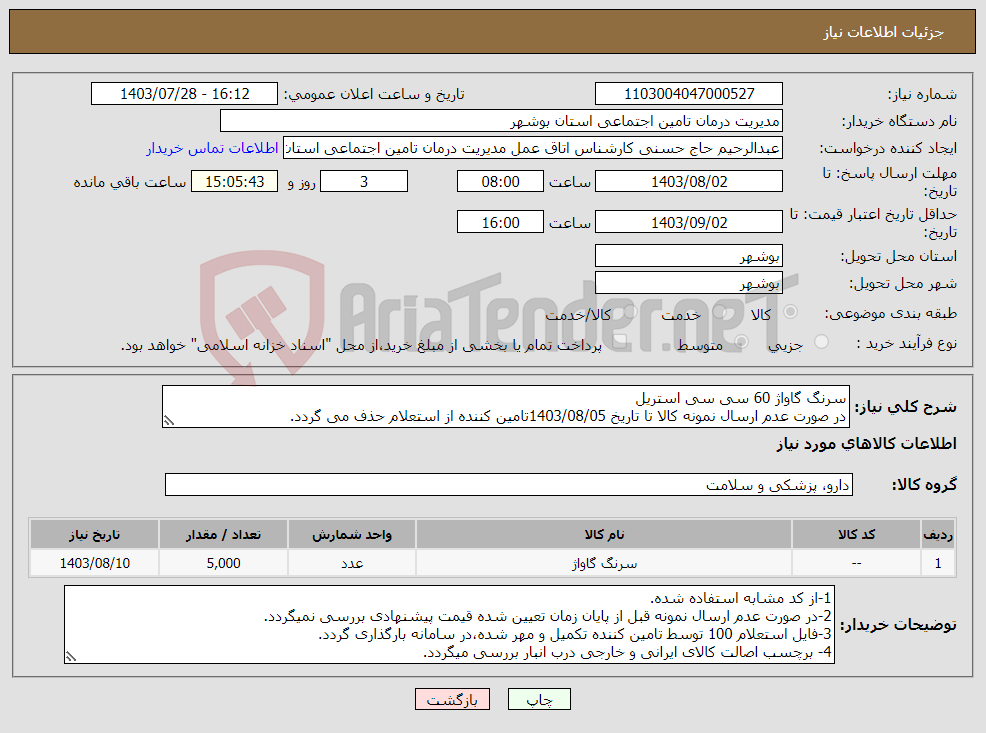Click the اطلاعات کالاهای مورد نیاز section heading
Screen dimensions: 986x733
pyautogui.click(x=867, y=444)
